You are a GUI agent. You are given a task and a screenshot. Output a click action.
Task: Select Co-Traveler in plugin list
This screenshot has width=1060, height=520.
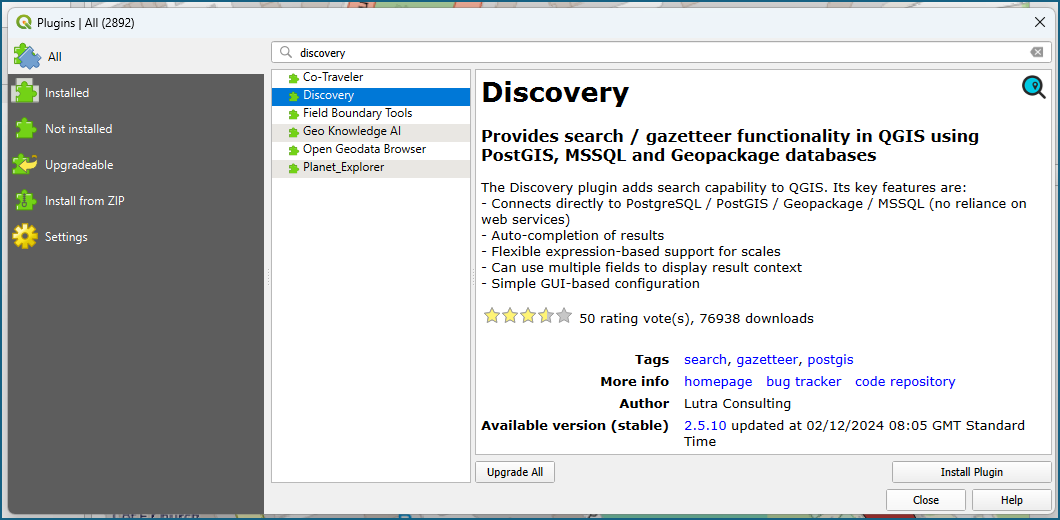[370, 78]
